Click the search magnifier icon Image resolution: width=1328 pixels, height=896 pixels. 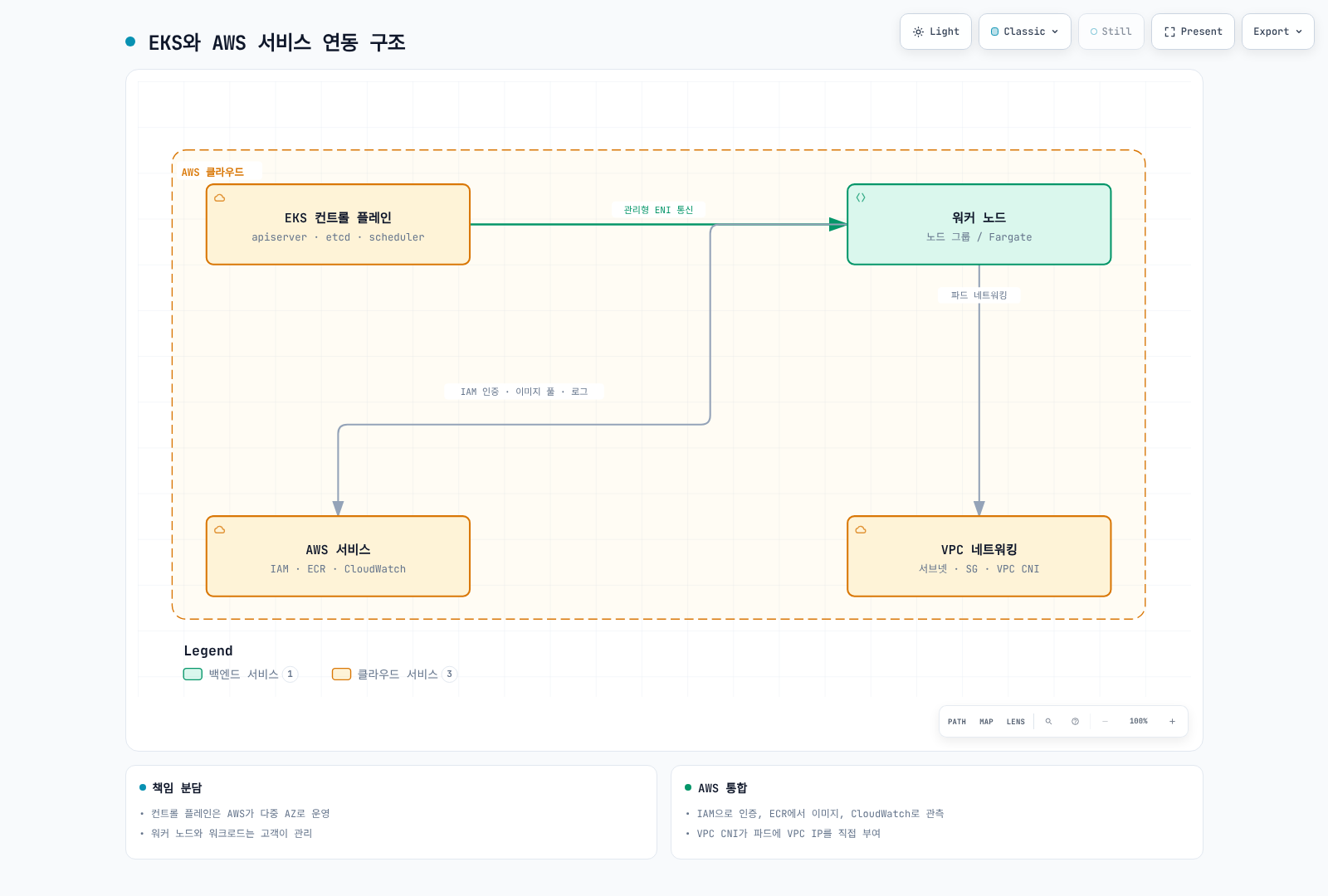coord(1048,722)
